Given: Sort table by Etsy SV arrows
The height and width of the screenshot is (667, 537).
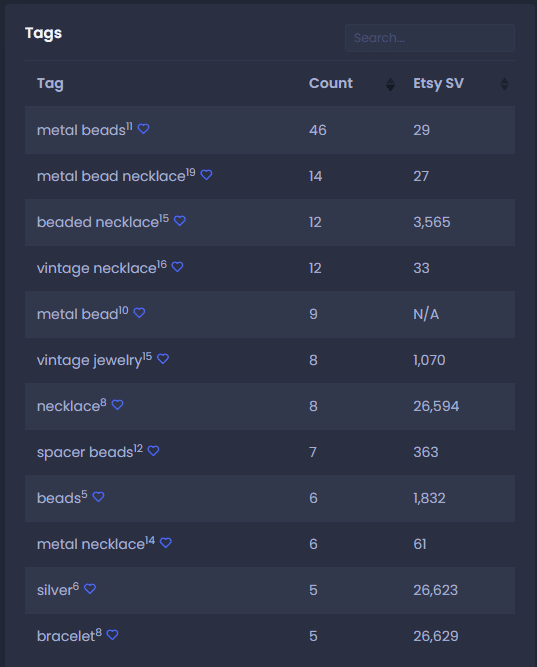Looking at the screenshot, I should coord(504,84).
